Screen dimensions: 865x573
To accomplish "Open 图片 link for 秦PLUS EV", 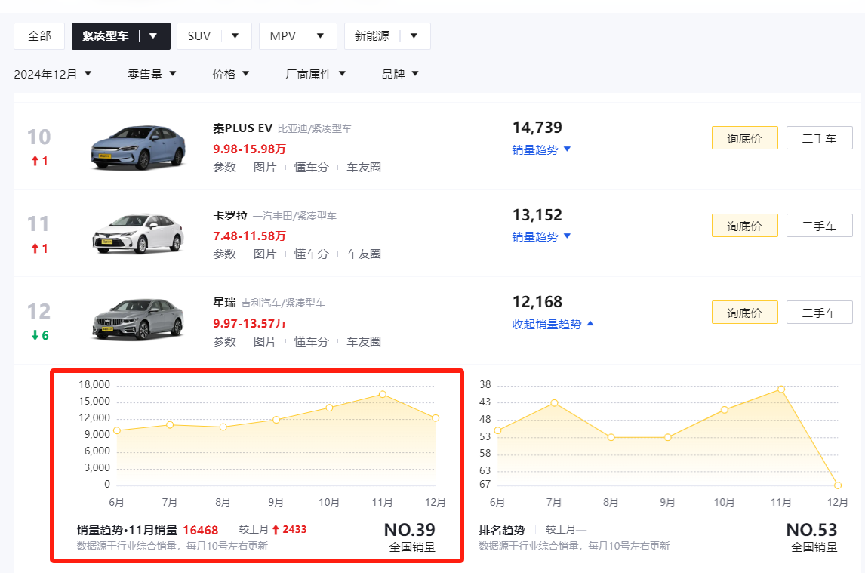I will tap(264, 167).
